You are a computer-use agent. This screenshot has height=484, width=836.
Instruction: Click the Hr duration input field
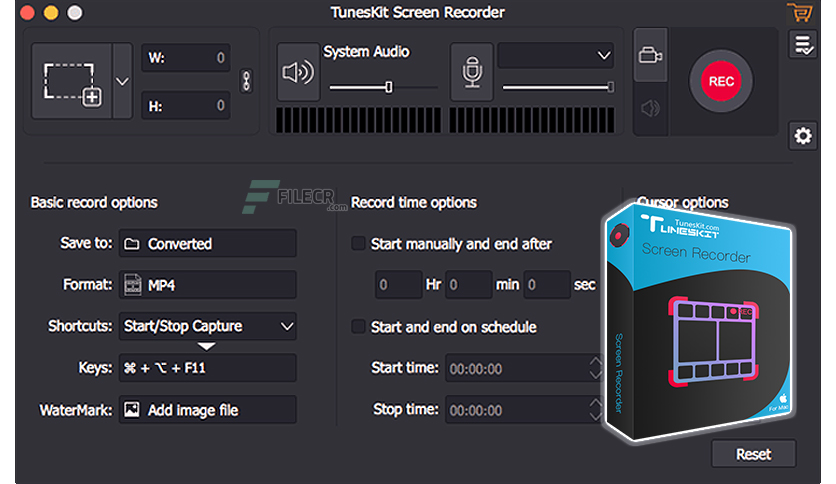tap(399, 285)
